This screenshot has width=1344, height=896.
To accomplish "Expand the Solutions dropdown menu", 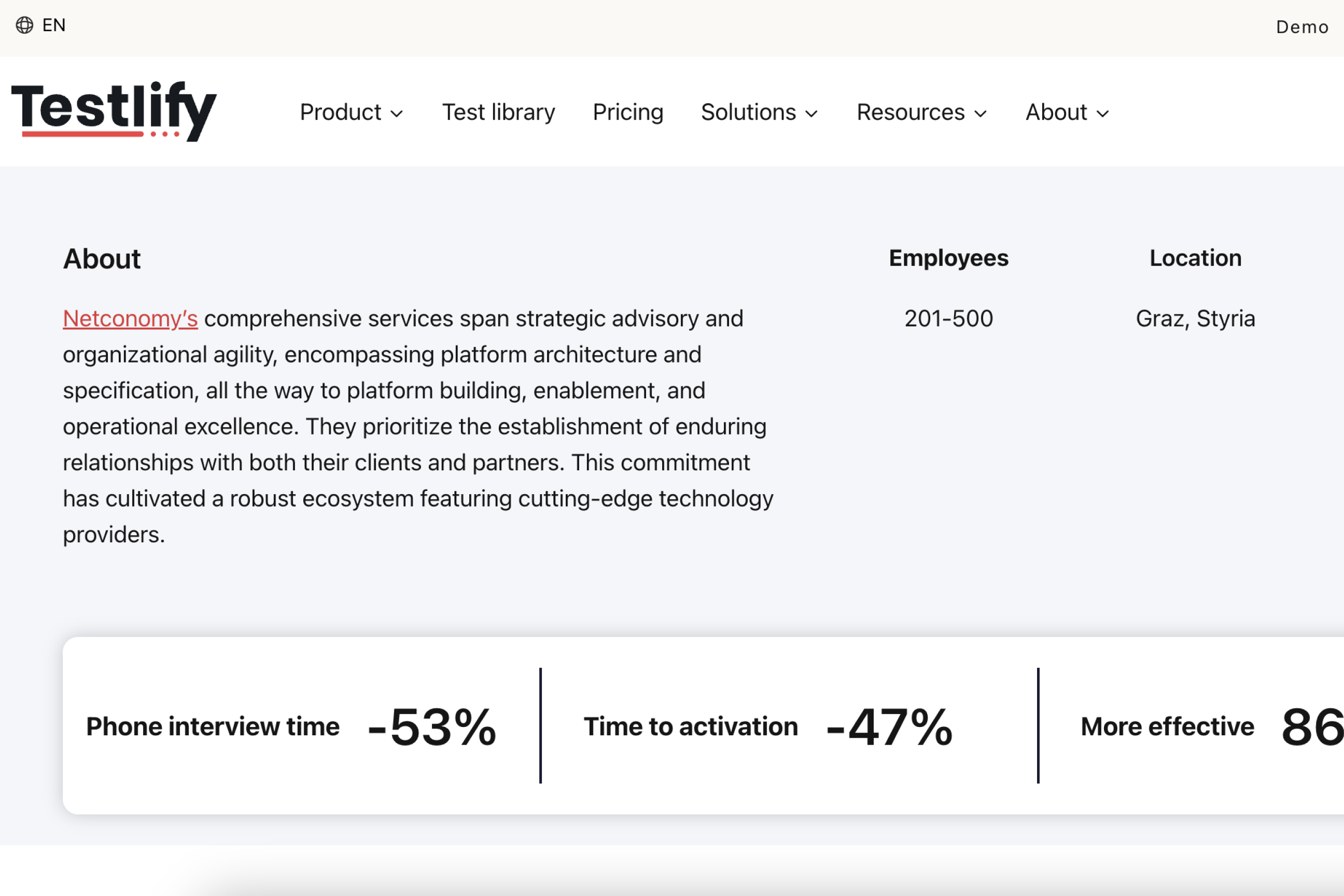I will 760,111.
